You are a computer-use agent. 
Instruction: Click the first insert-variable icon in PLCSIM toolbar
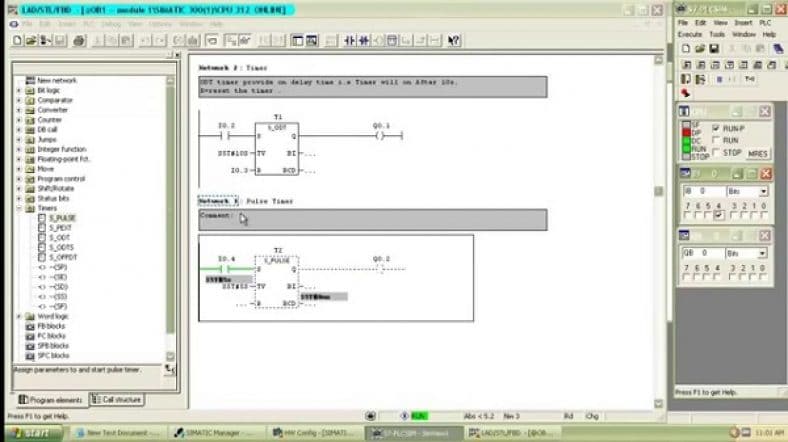(x=686, y=65)
